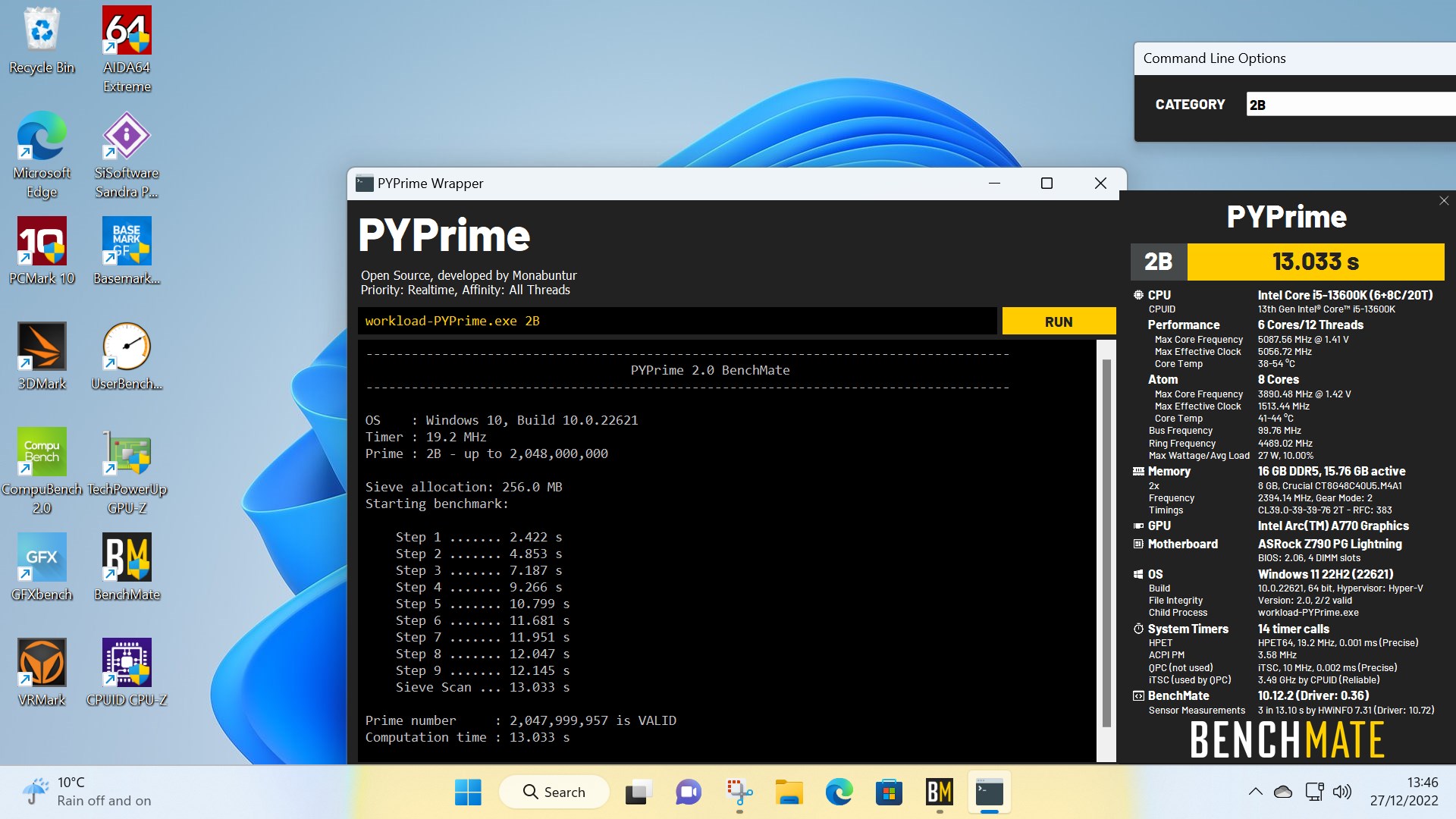
Task: Close the BenchMate PYPrime result panel
Action: (1444, 201)
